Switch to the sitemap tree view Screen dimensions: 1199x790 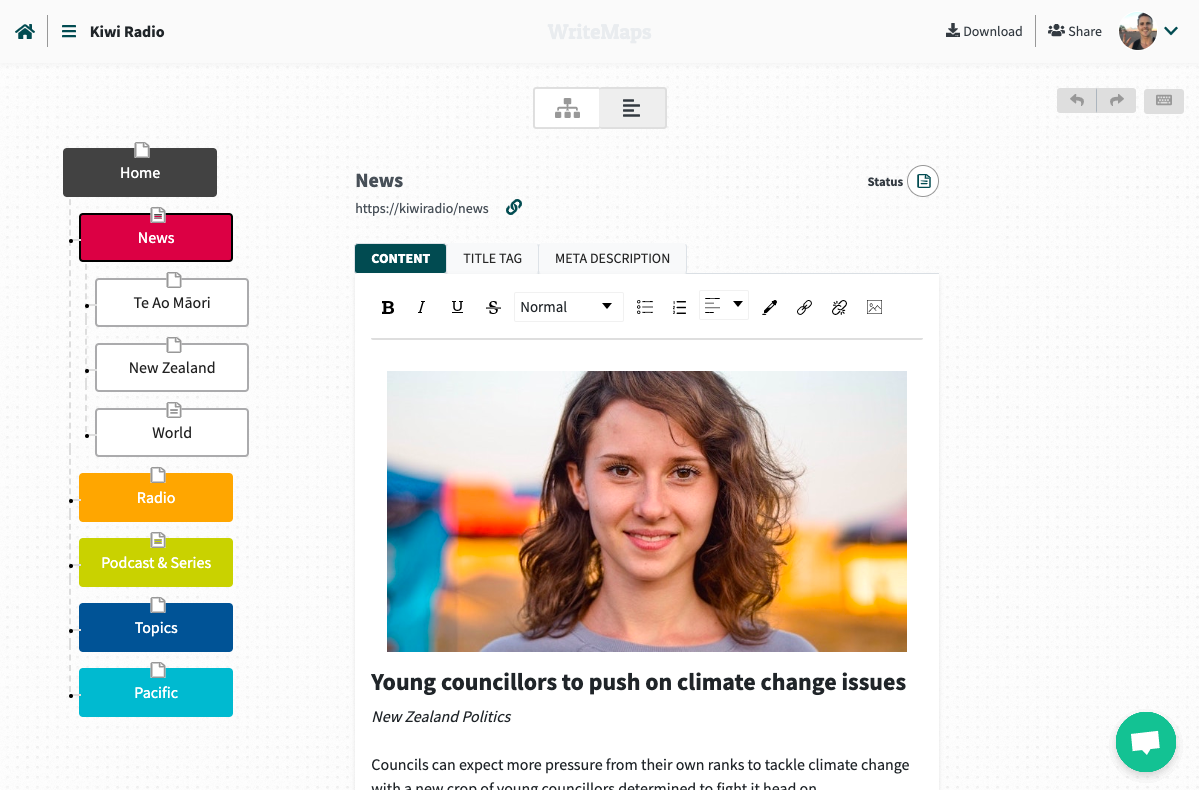click(566, 107)
